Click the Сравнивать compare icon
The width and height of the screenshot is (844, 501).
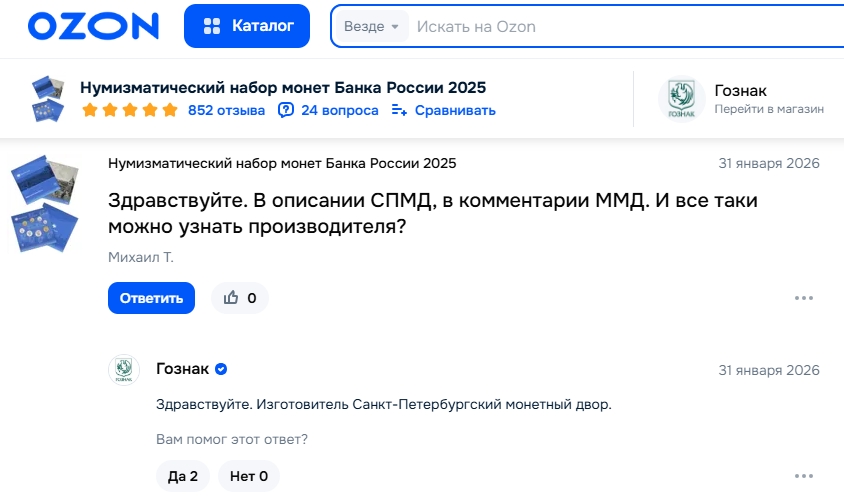click(399, 110)
